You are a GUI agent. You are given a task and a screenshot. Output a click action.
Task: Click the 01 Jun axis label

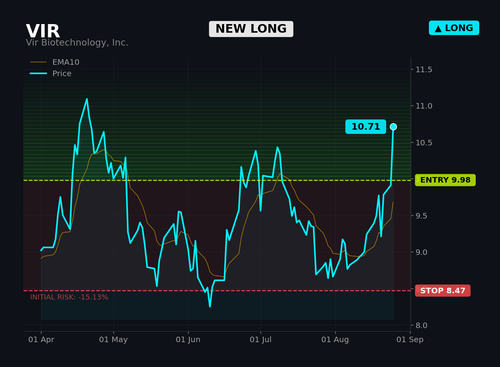tap(188, 340)
